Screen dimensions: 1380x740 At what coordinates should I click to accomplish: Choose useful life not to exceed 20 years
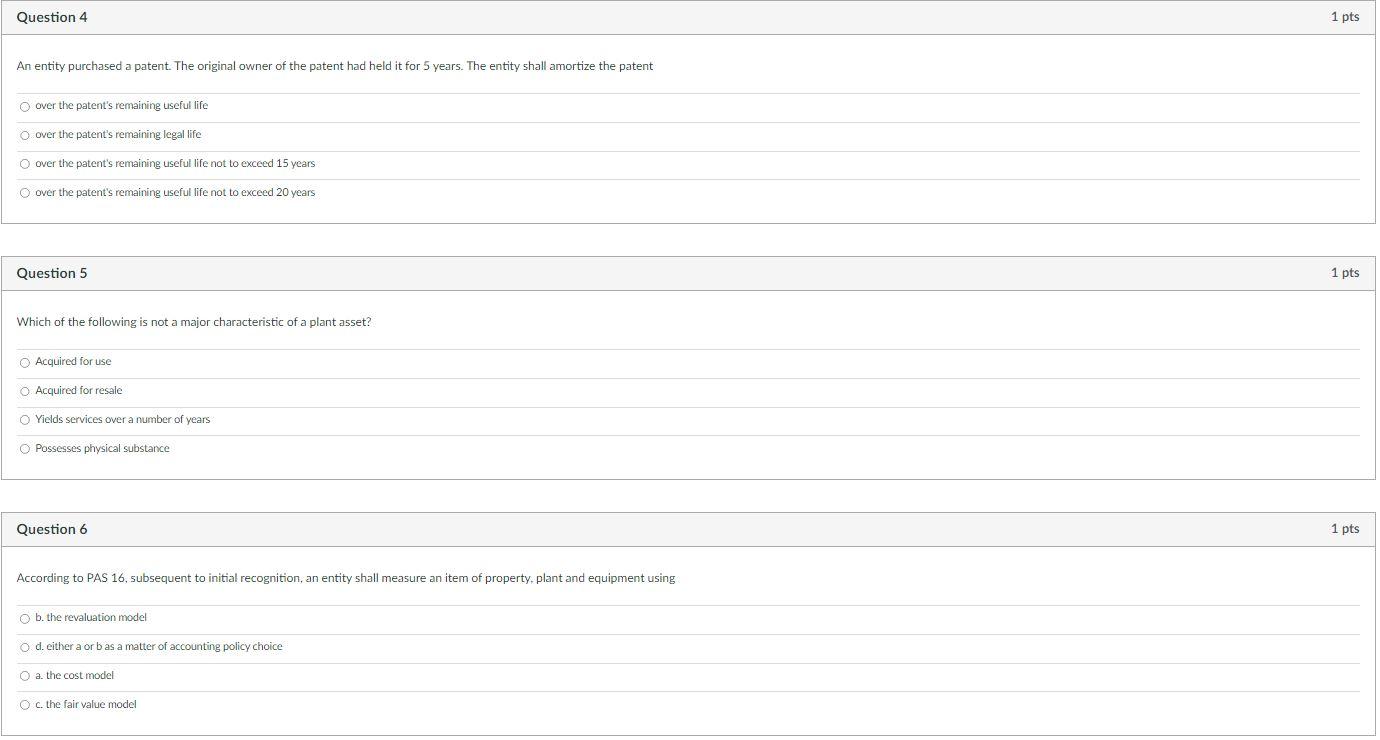[24, 192]
